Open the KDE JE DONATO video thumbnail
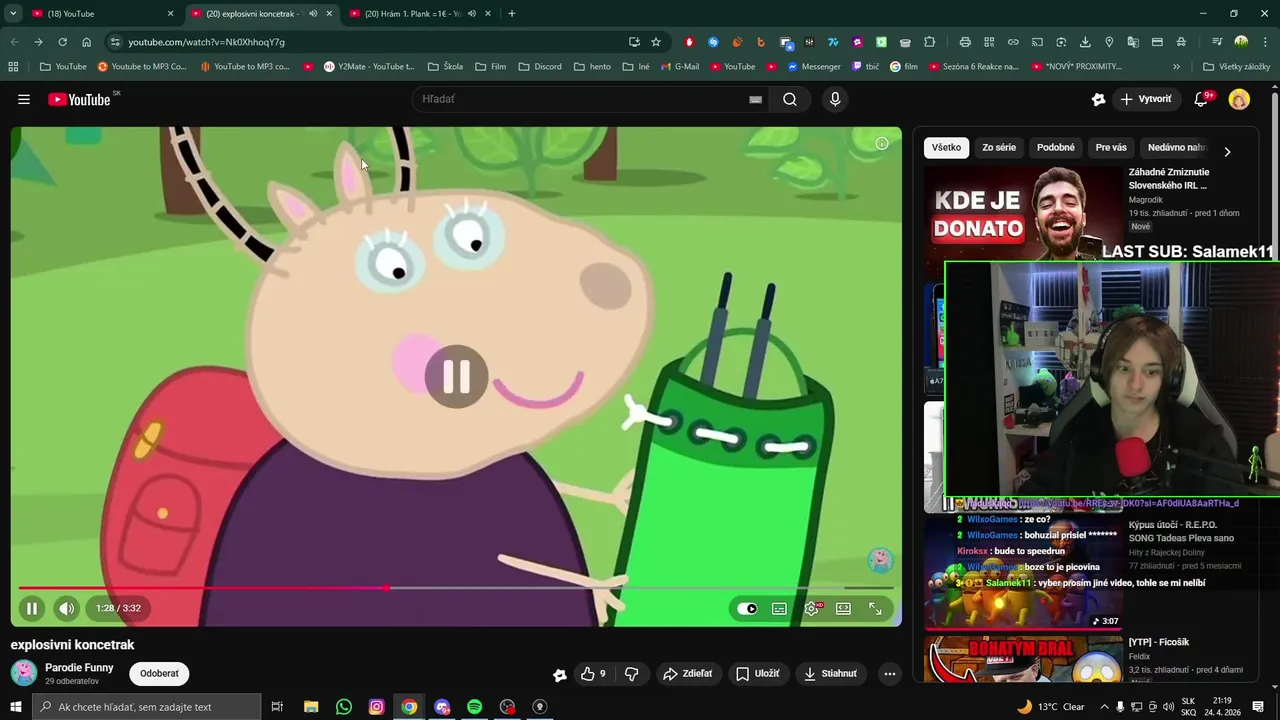The height and width of the screenshot is (720, 1280). 1022,215
